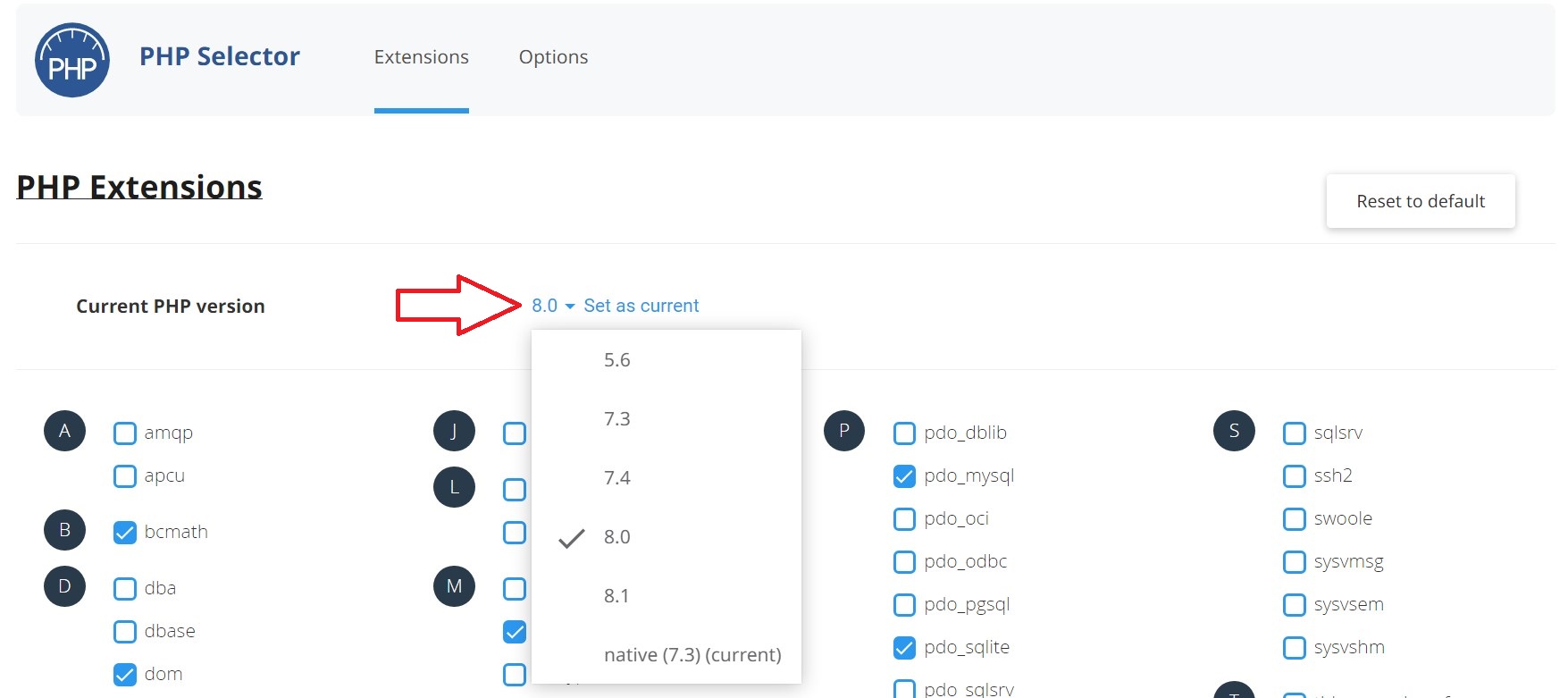Click the letter P group badge

[843, 431]
